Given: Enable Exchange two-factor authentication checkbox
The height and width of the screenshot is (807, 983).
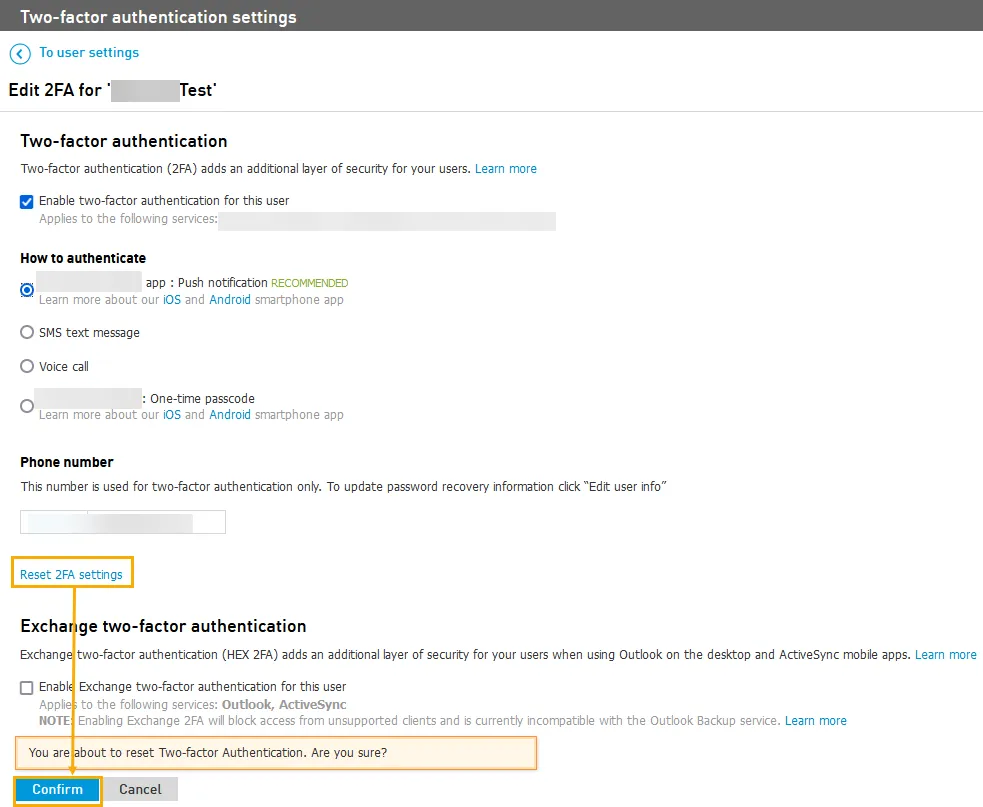Looking at the screenshot, I should [26, 688].
